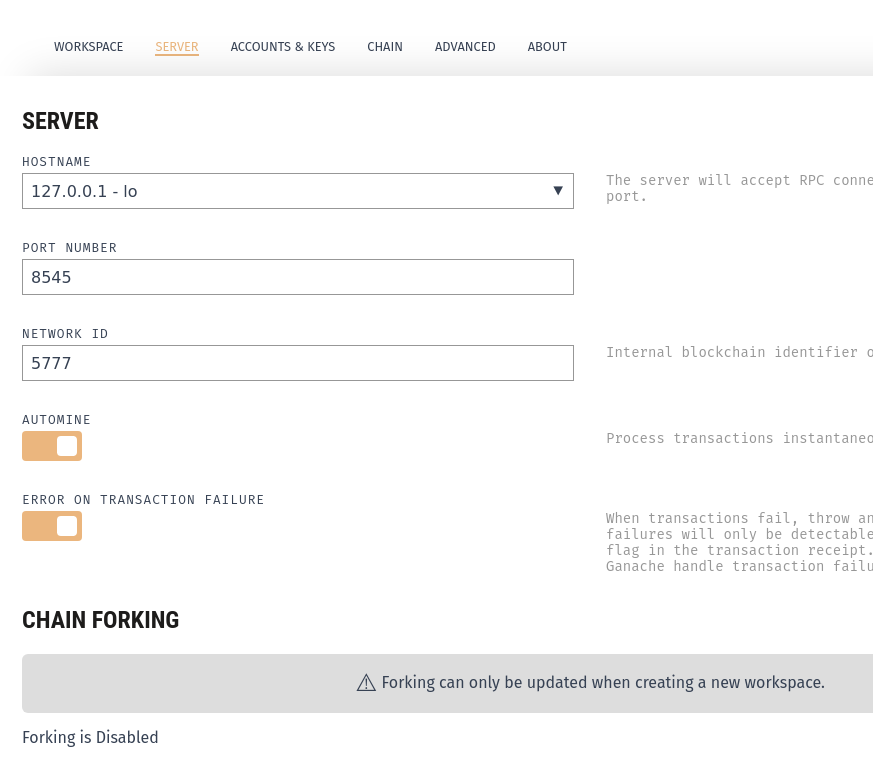View the About tab
Image resolution: width=873 pixels, height=765 pixels.
coord(547,47)
